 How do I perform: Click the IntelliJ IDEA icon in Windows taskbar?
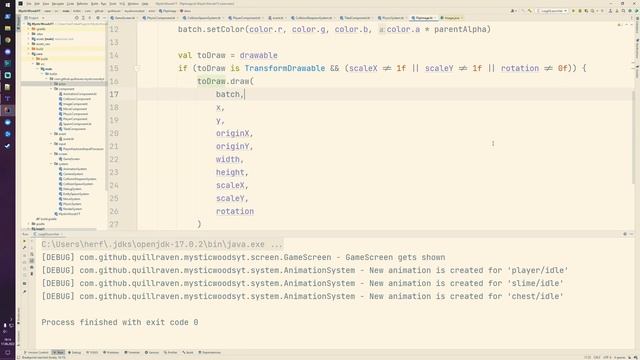7,110
